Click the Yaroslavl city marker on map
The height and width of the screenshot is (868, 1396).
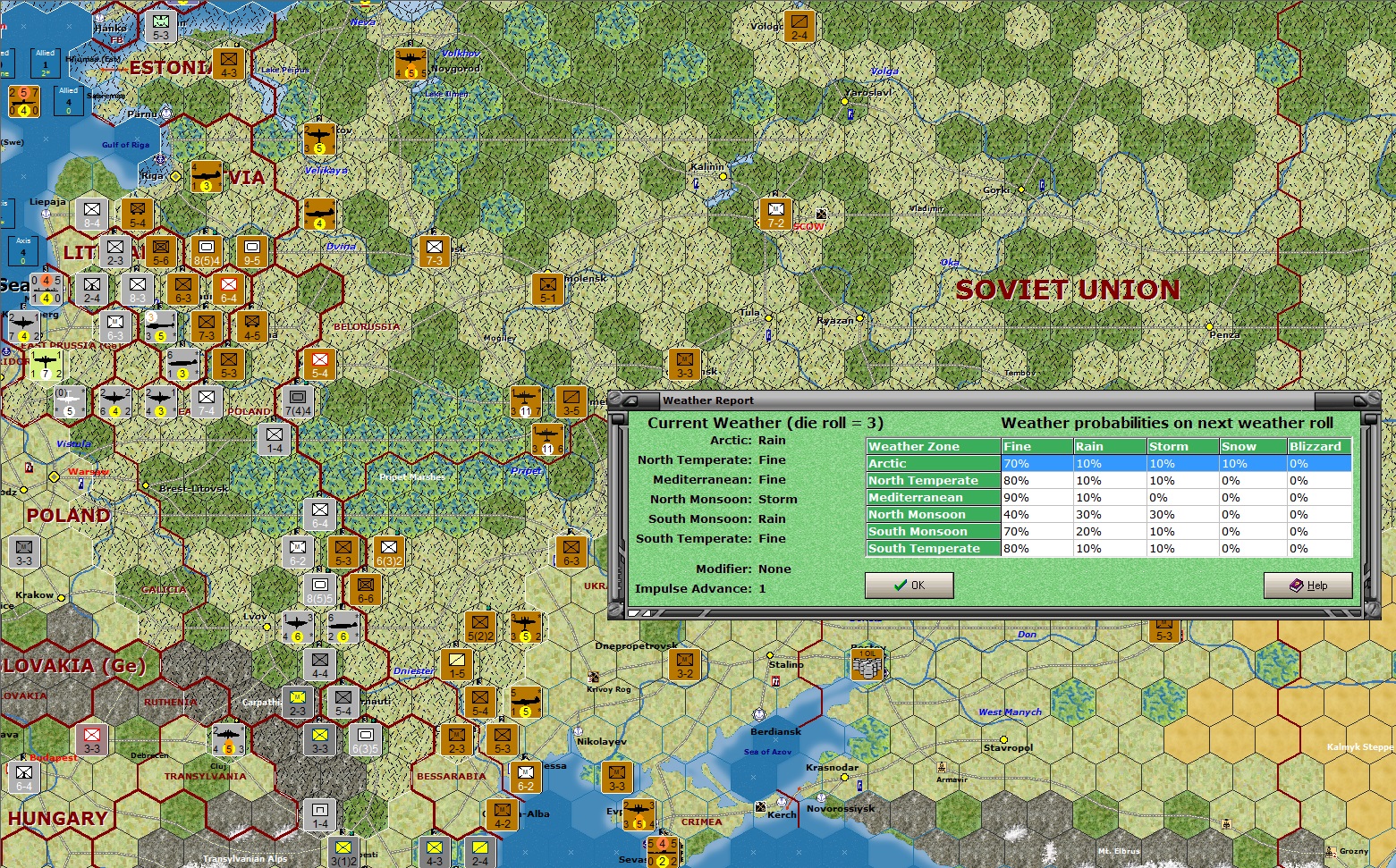click(x=844, y=102)
